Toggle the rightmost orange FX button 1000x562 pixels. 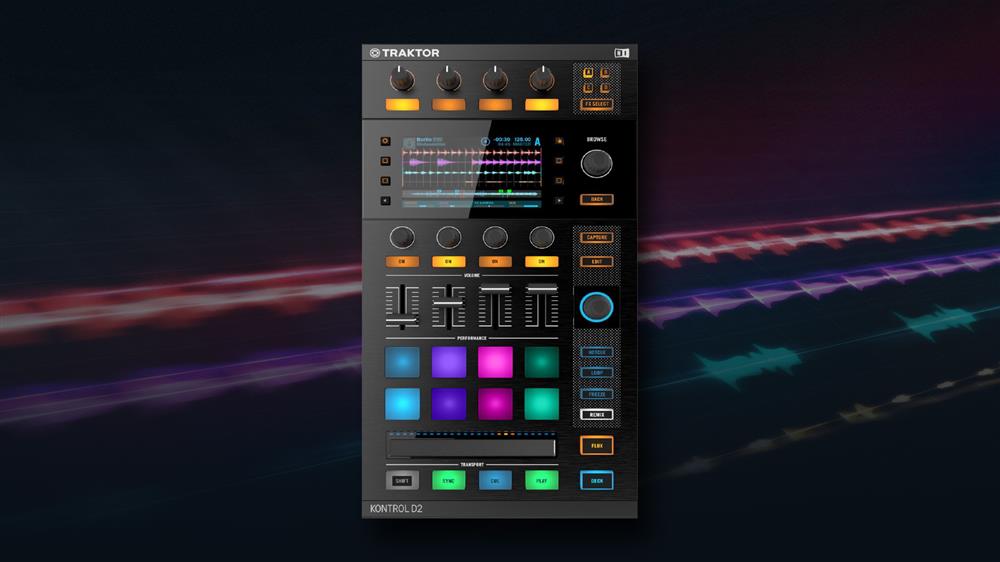click(541, 105)
